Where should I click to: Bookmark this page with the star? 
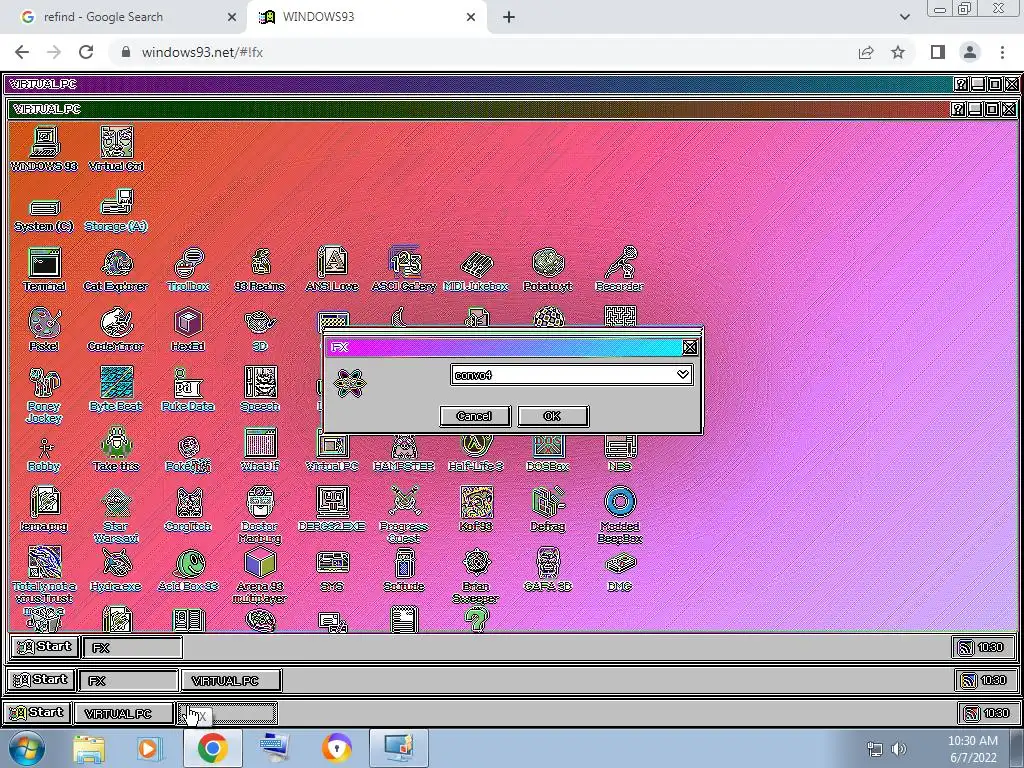[x=898, y=52]
